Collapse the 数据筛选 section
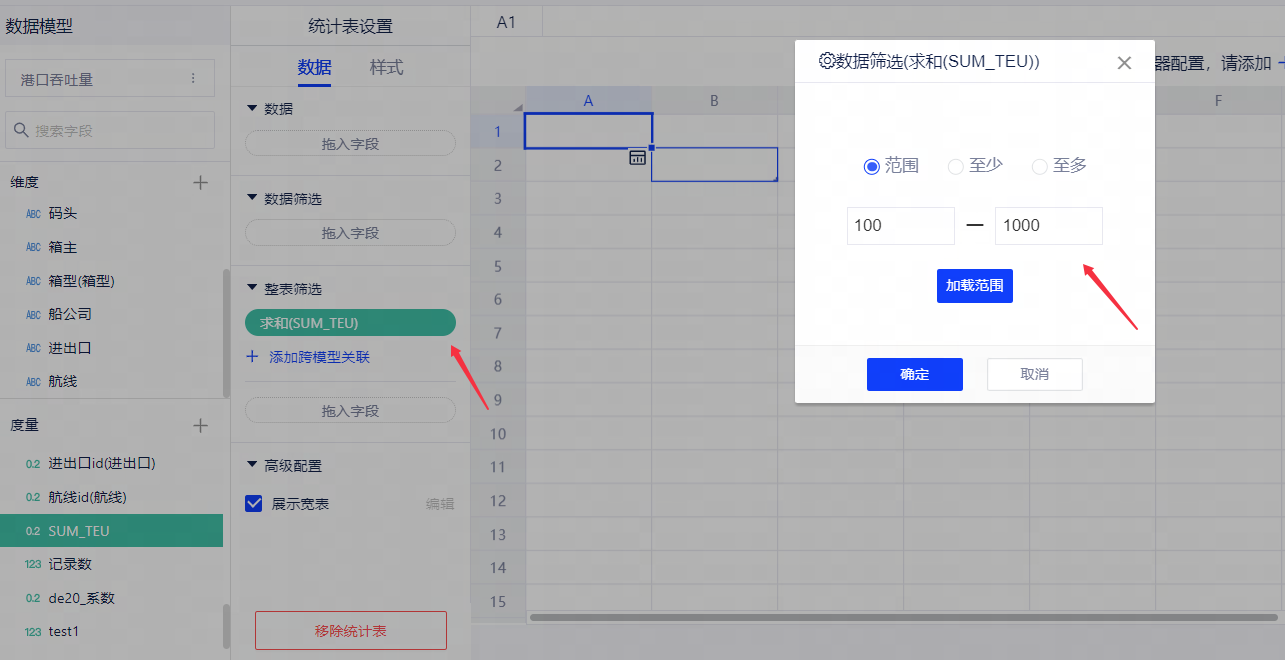The height and width of the screenshot is (660, 1285). 252,199
